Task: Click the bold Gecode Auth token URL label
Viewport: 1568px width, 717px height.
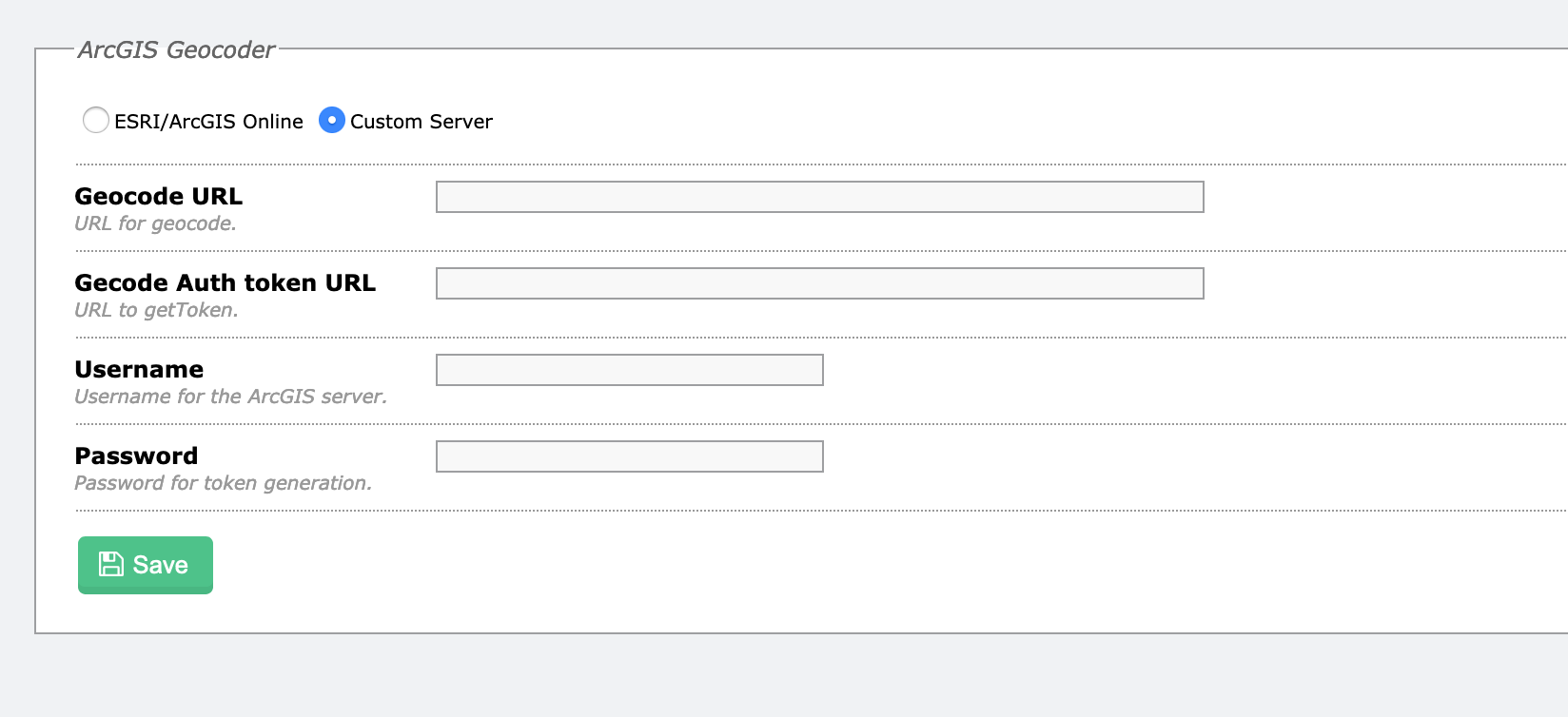Action: 225,282
